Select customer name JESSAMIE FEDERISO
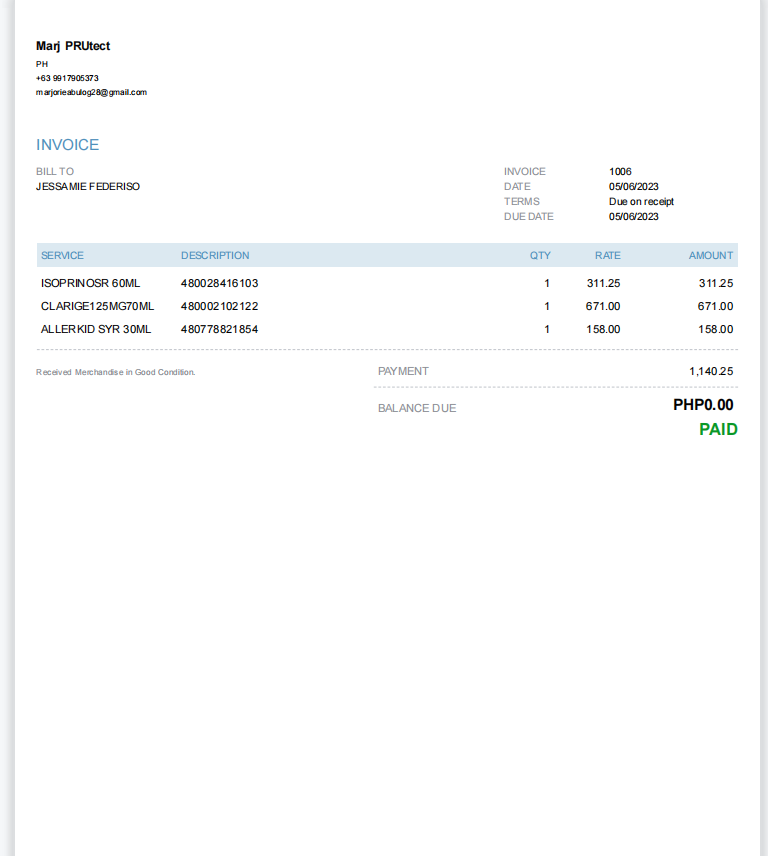Viewport: 768px width, 856px height. click(88, 187)
